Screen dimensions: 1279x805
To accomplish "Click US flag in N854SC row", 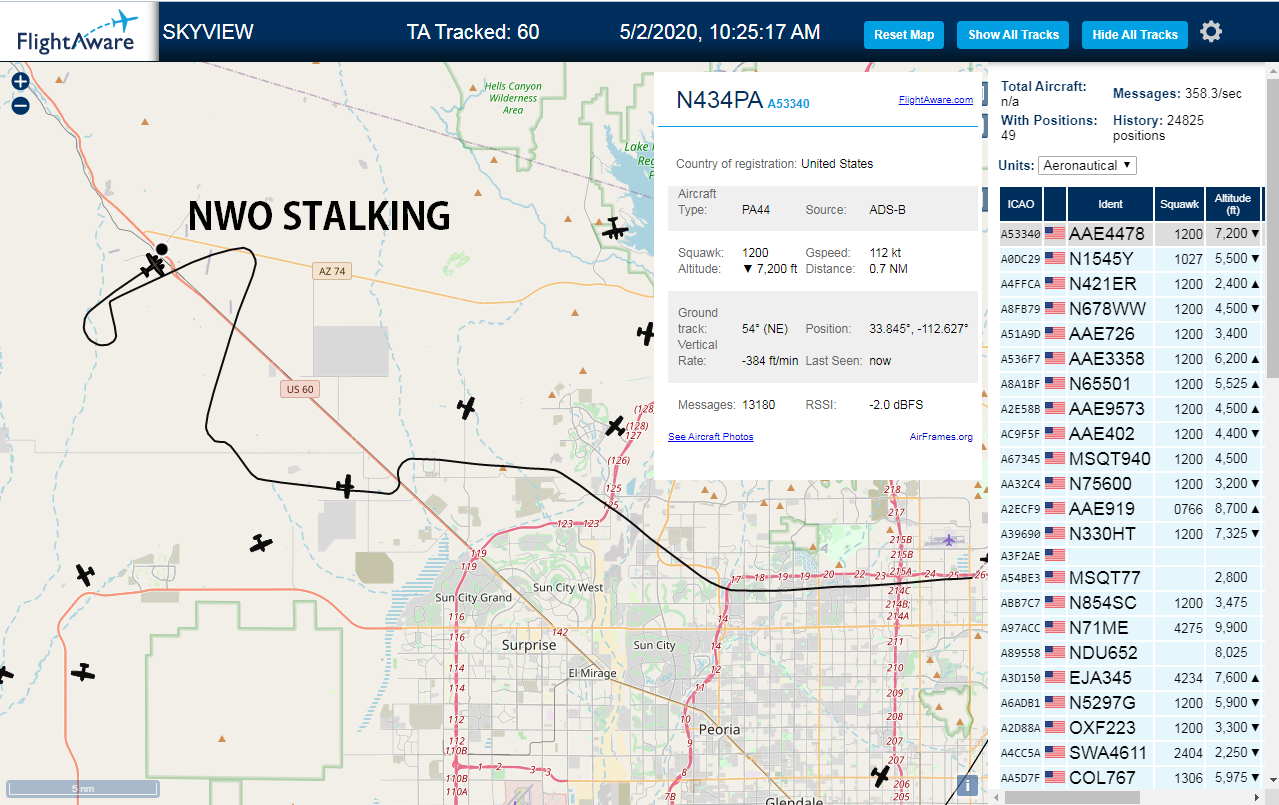I will click(1055, 603).
